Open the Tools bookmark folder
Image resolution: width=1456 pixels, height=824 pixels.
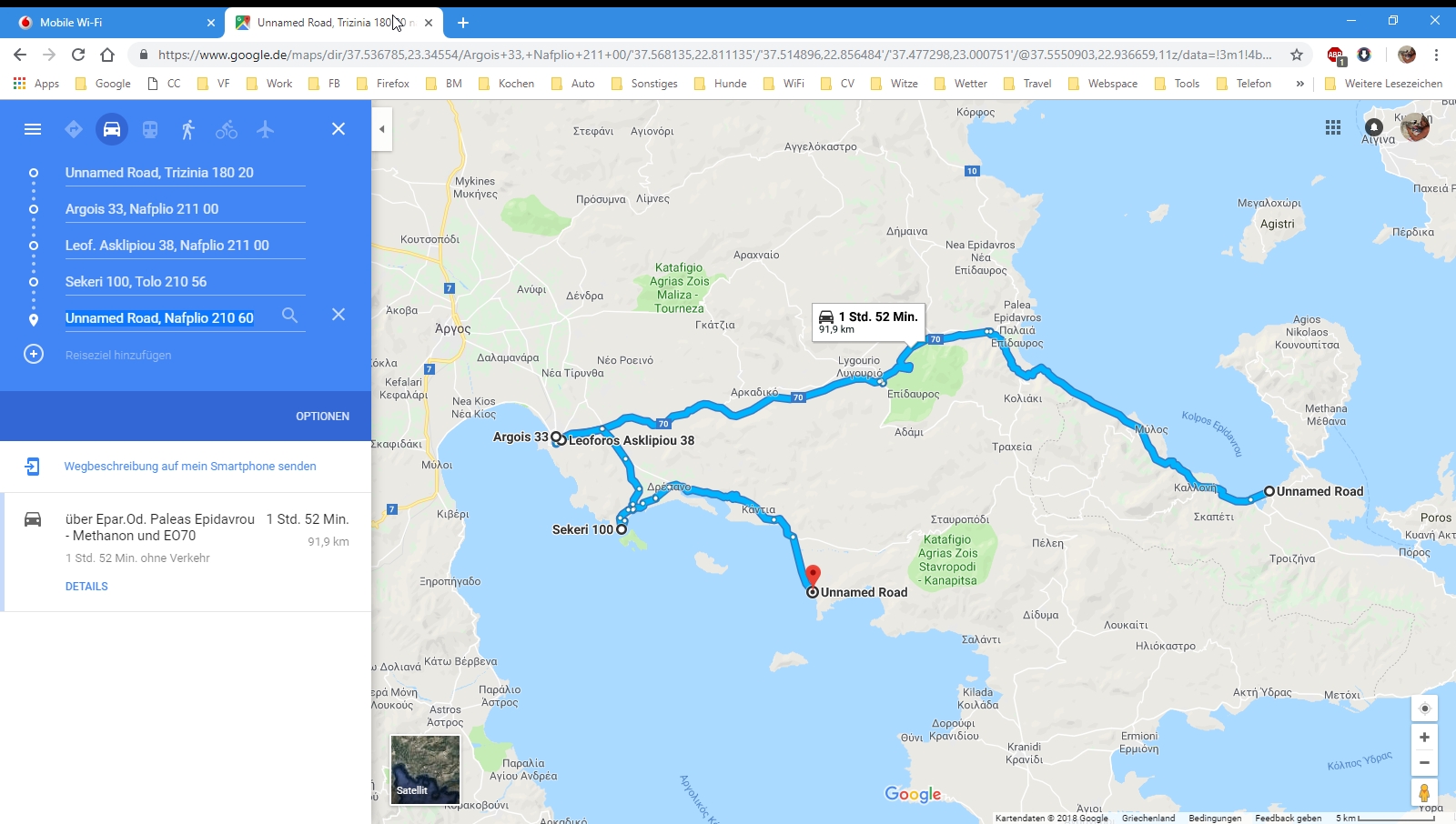[1178, 84]
